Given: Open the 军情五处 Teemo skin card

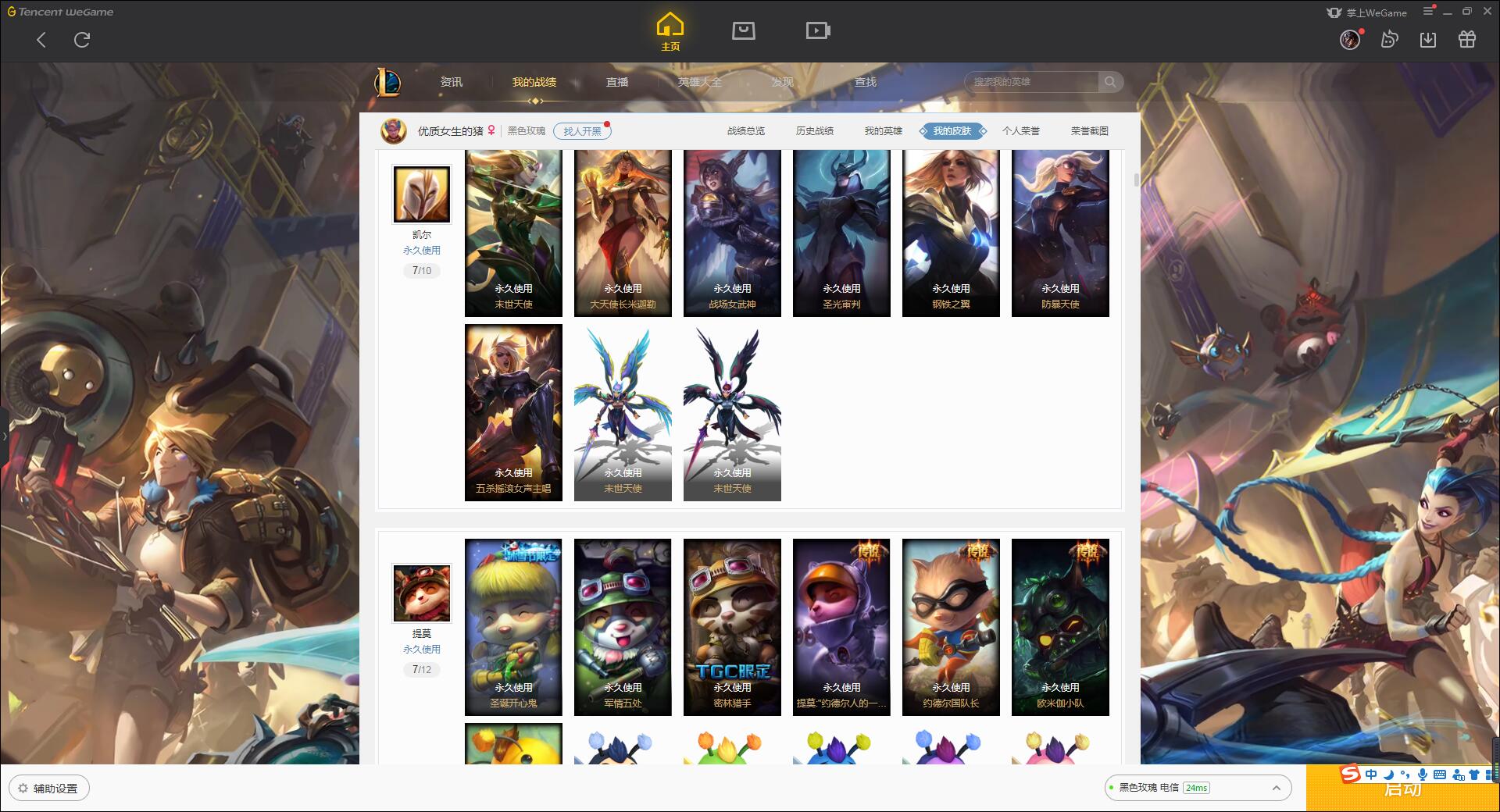Looking at the screenshot, I should (623, 627).
